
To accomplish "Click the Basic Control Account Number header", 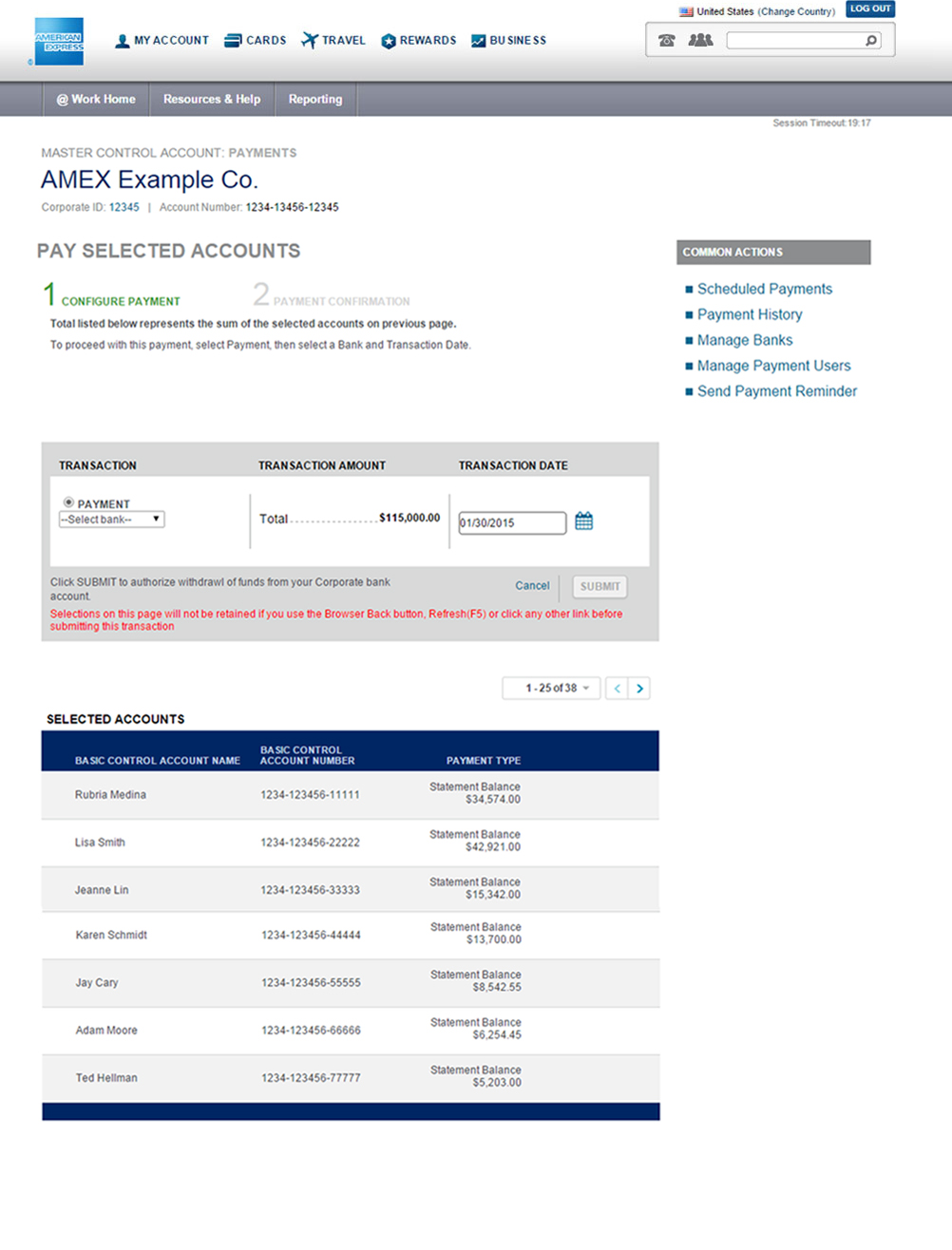I will click(308, 755).
